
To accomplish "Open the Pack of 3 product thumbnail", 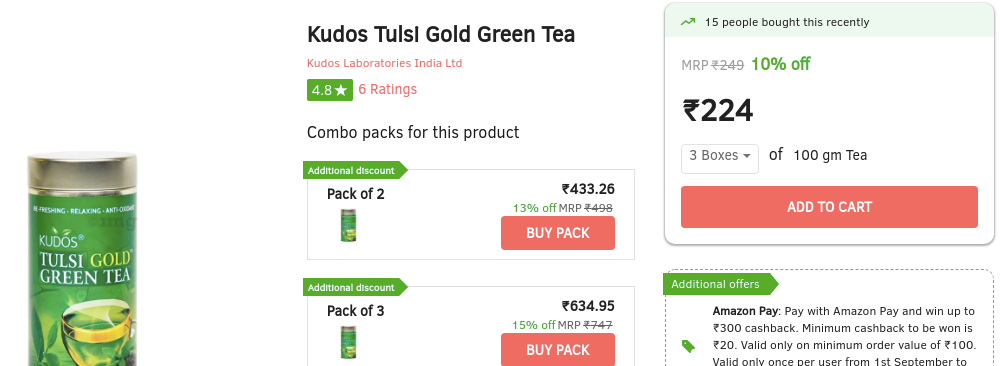I will click(x=348, y=342).
